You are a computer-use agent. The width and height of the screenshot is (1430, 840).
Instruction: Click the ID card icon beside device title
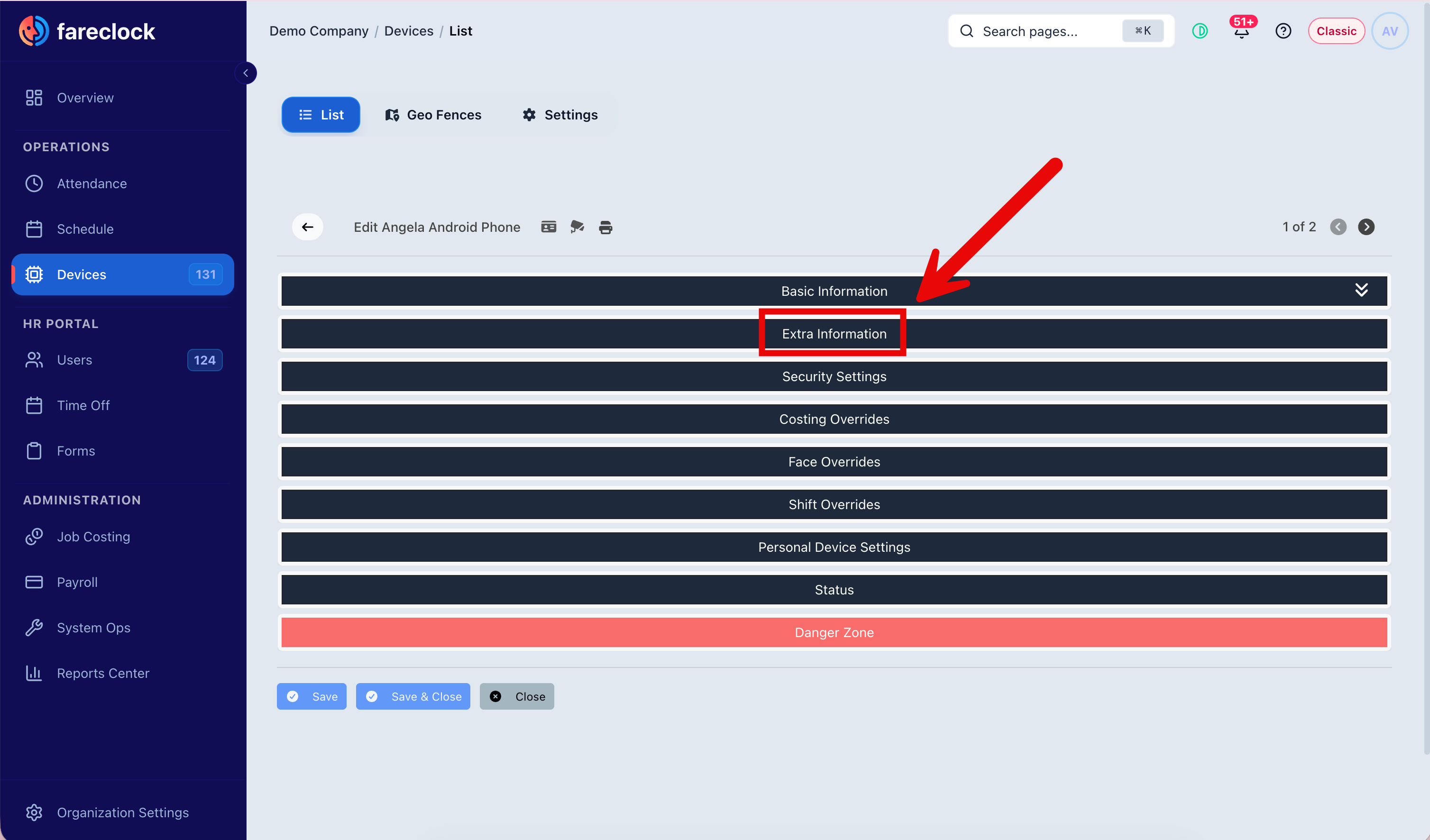pyautogui.click(x=548, y=227)
